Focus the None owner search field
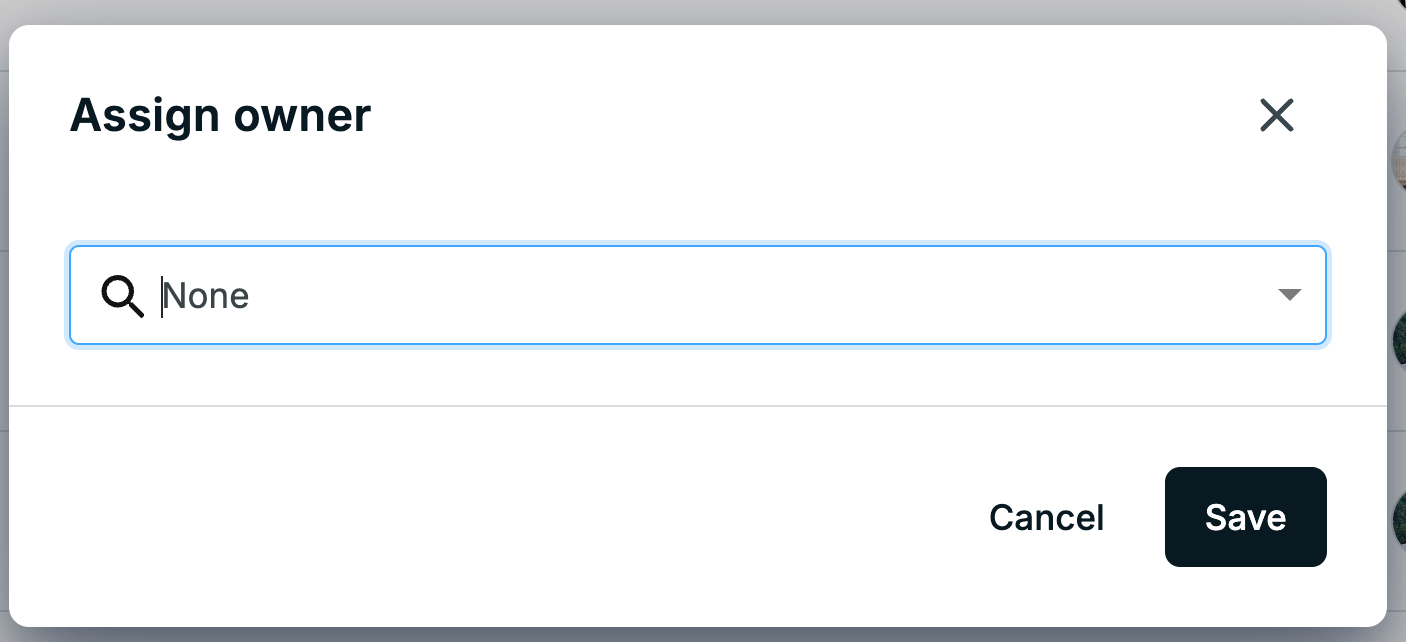 point(698,296)
